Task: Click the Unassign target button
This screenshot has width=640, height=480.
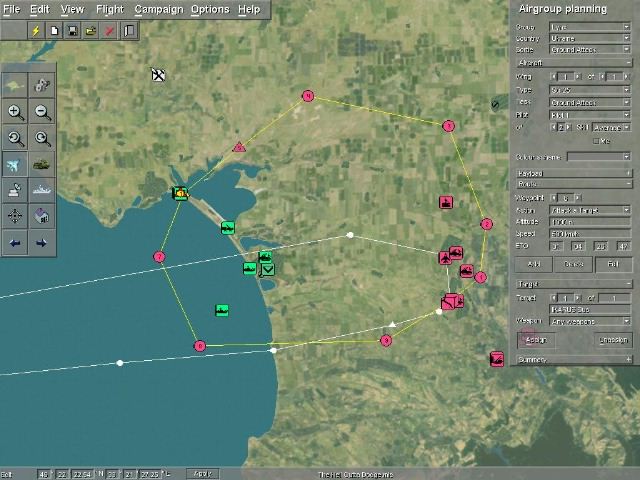Action: (x=612, y=340)
